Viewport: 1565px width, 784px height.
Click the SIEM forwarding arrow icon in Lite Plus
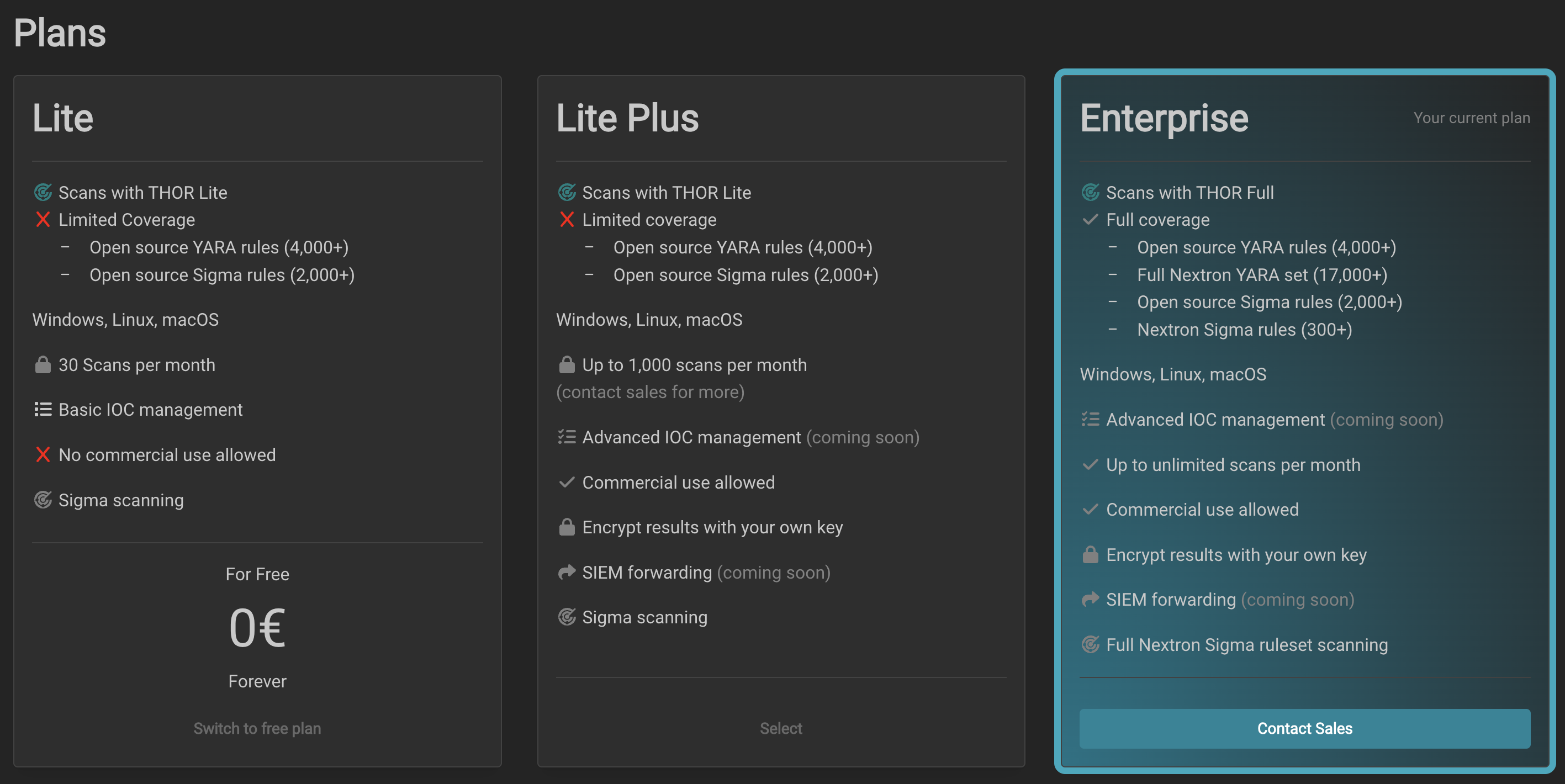[x=566, y=572]
